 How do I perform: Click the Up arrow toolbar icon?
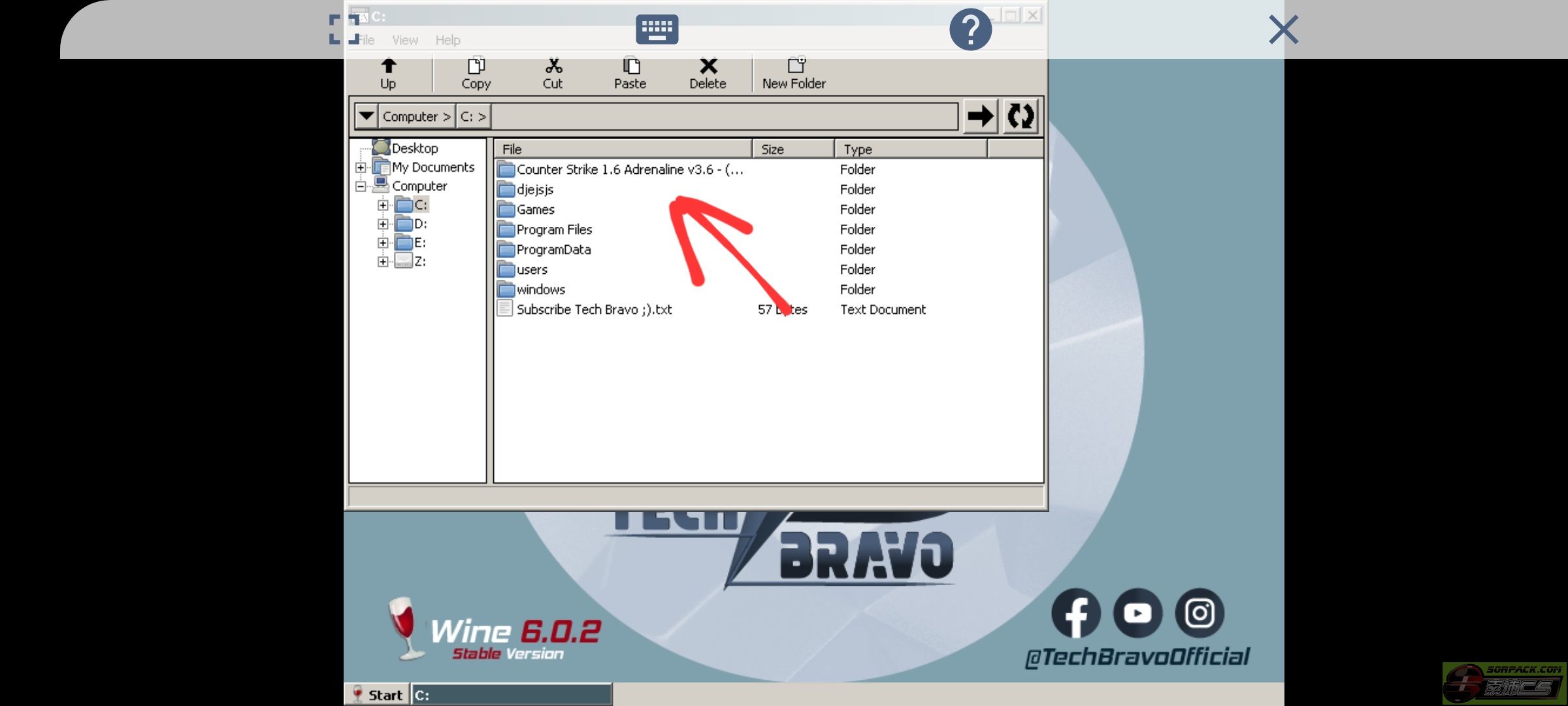tap(388, 66)
